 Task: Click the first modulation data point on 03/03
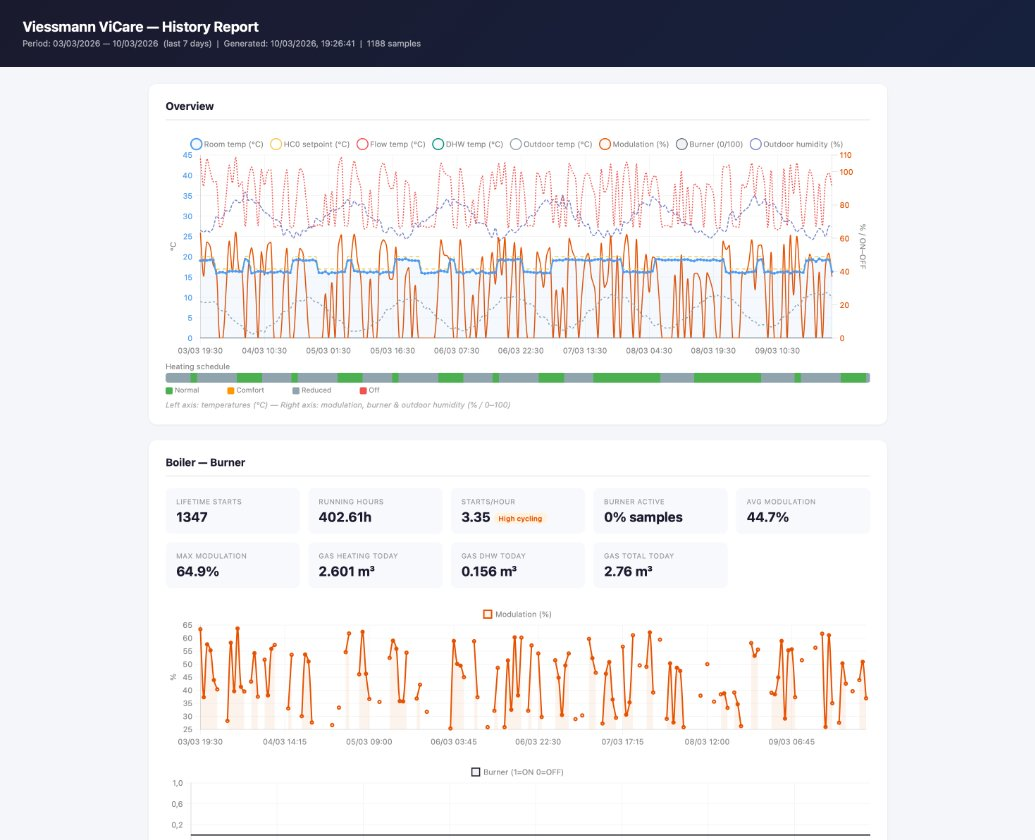click(x=200, y=629)
